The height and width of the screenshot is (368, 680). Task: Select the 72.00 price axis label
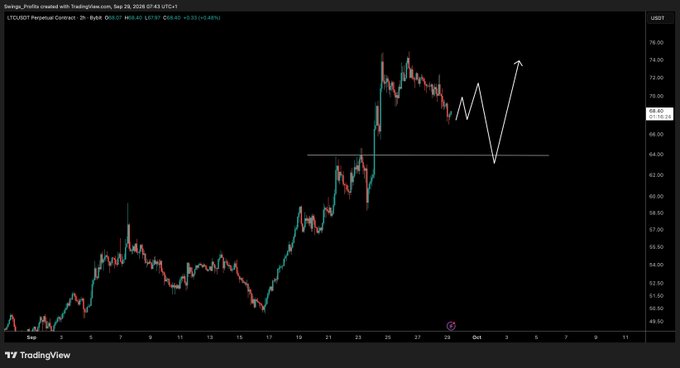coord(656,78)
